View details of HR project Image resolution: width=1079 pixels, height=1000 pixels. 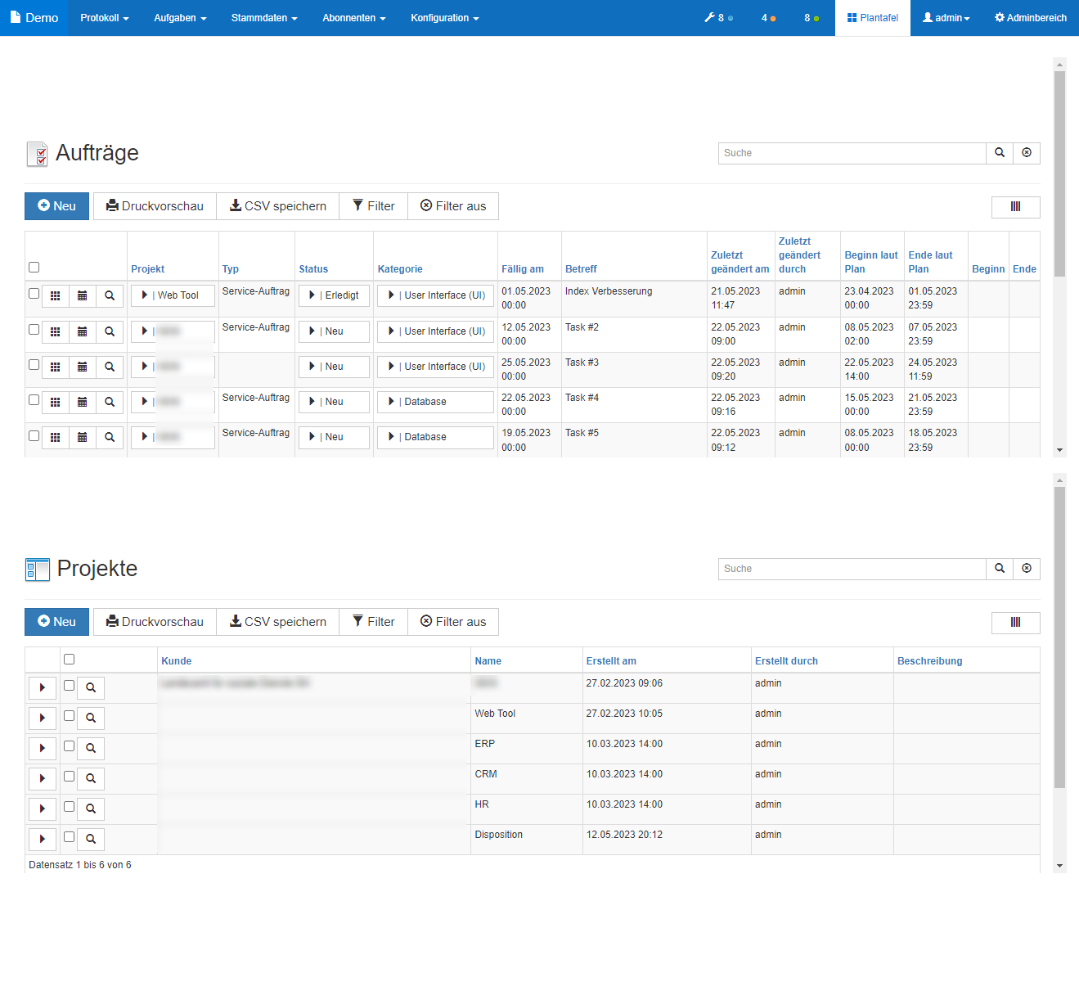click(91, 809)
